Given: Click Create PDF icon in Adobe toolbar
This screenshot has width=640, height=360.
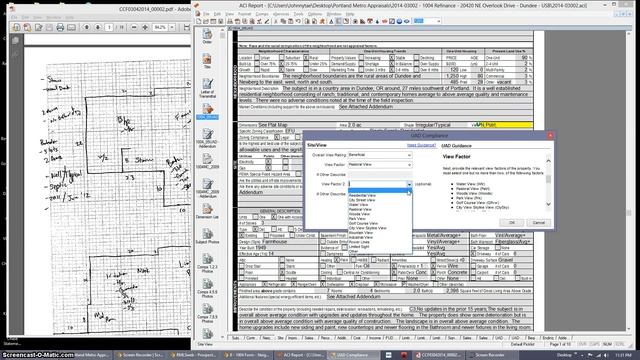Looking at the screenshot, I should (x=27, y=27).
